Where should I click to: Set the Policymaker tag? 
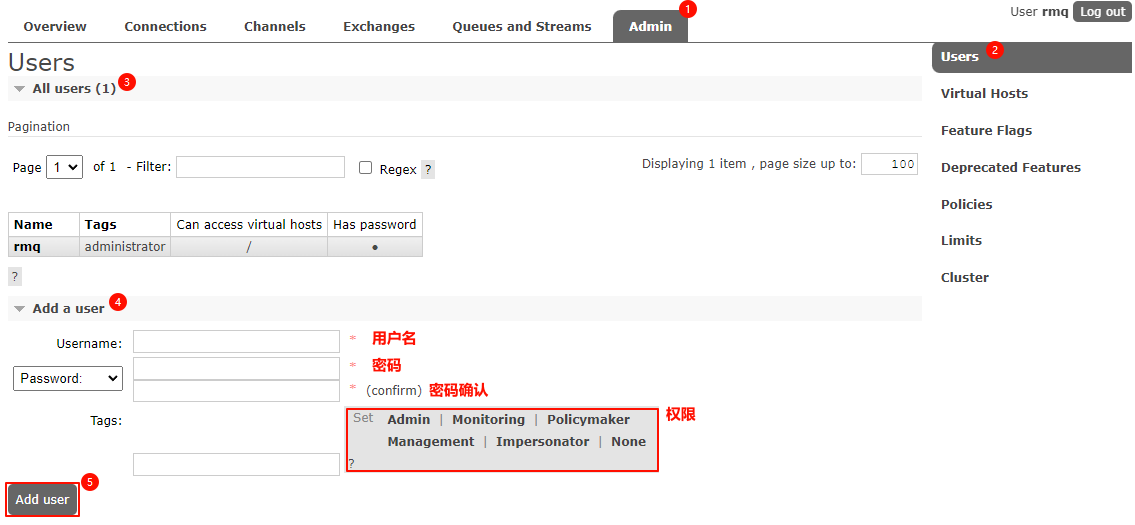point(588,419)
